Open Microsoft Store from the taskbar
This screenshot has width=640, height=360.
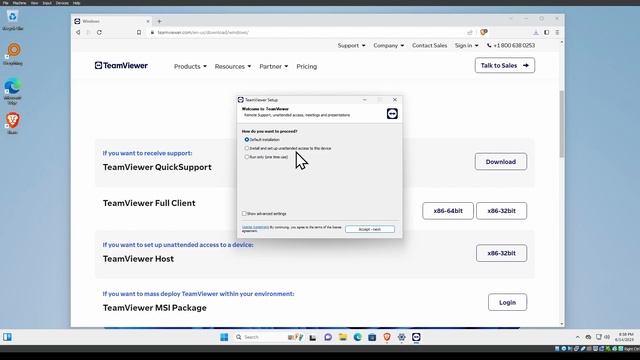[372, 337]
